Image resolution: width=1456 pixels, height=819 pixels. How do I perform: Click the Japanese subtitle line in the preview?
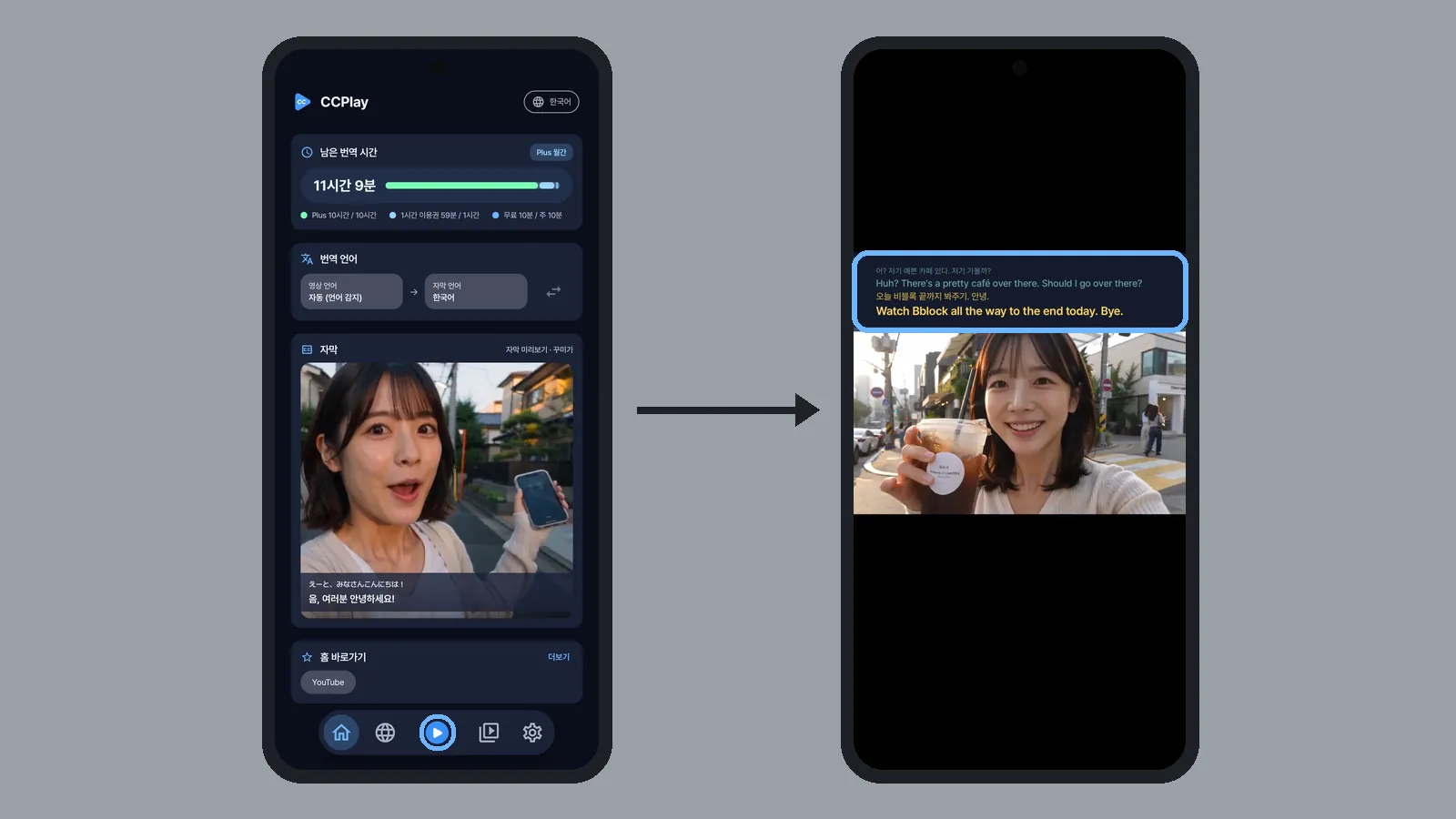pyautogui.click(x=356, y=584)
